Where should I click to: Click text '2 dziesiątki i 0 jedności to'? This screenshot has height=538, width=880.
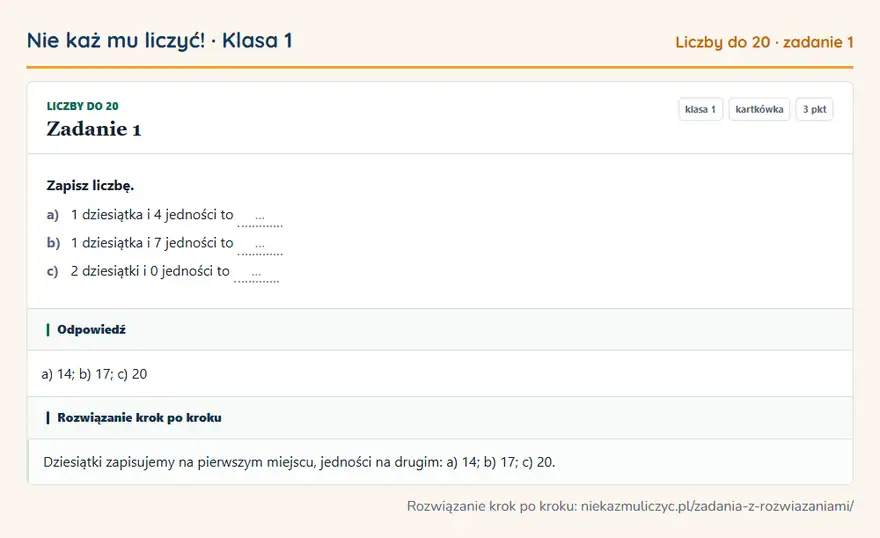point(150,271)
